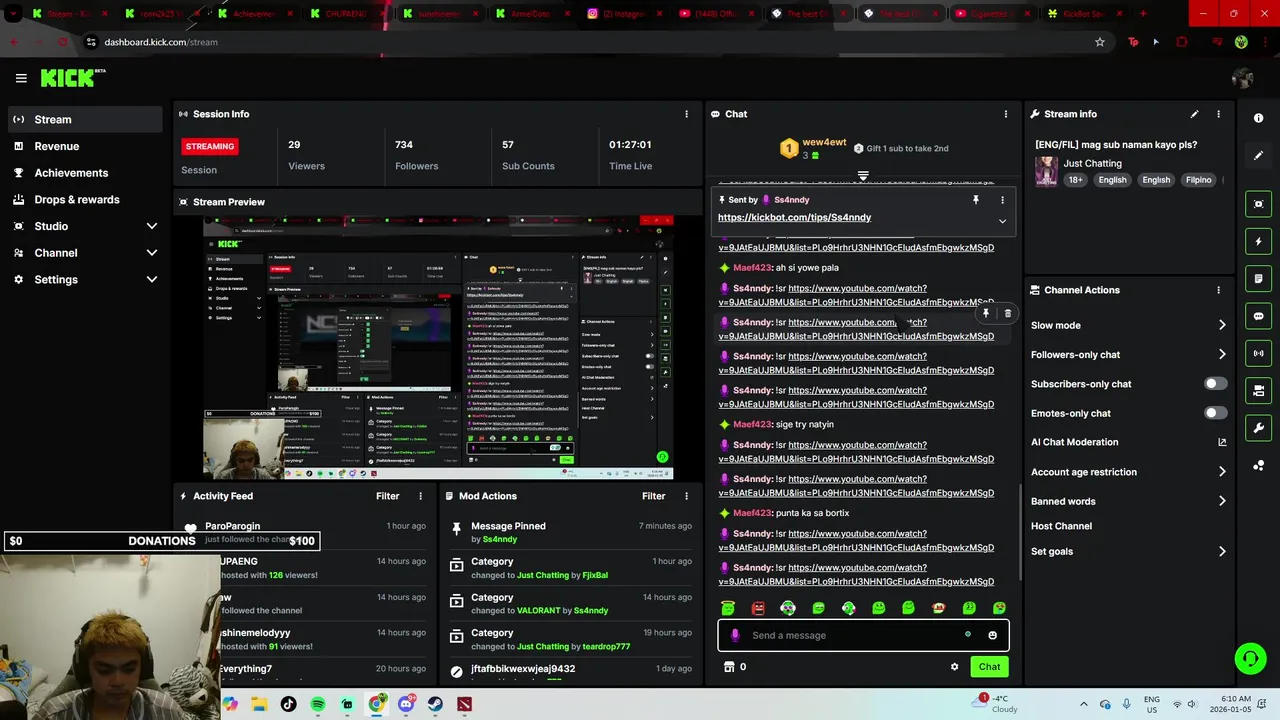Image resolution: width=1280 pixels, height=720 pixels.
Task: Open Set goals options arrow
Action: point(1222,551)
